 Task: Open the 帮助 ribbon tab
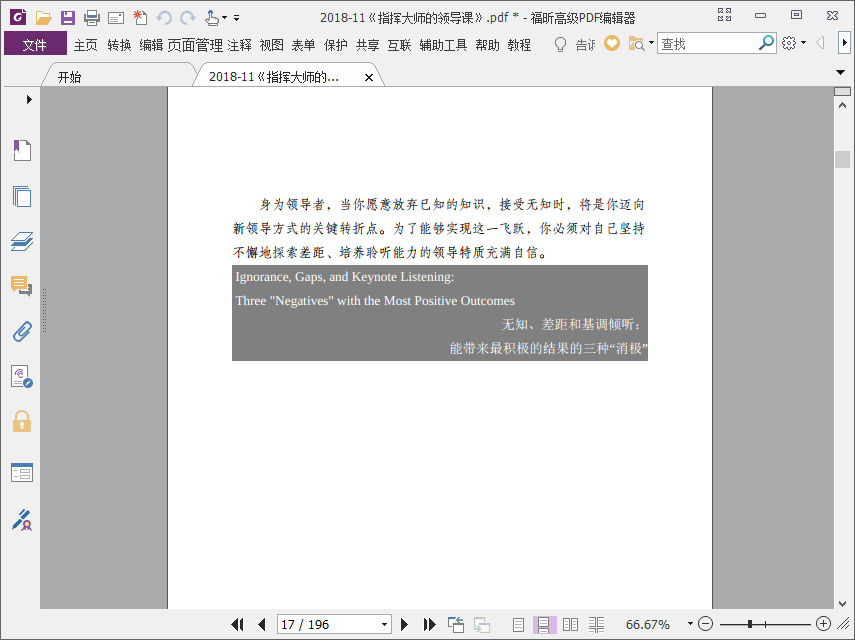[487, 45]
